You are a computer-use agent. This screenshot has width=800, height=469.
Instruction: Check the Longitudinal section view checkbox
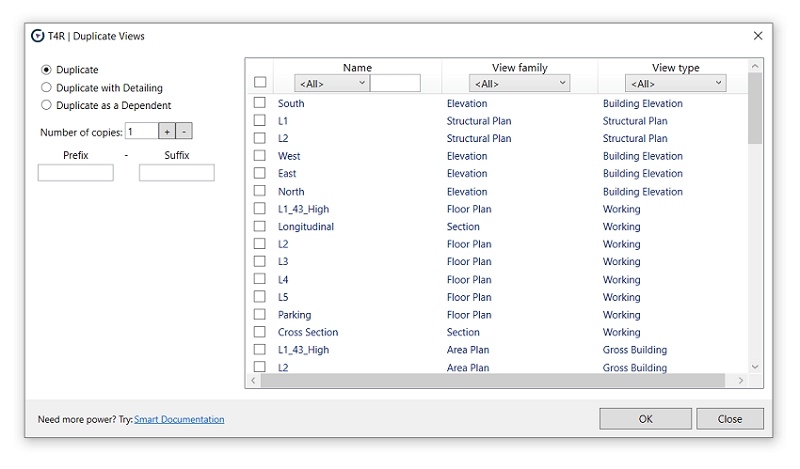click(x=260, y=227)
